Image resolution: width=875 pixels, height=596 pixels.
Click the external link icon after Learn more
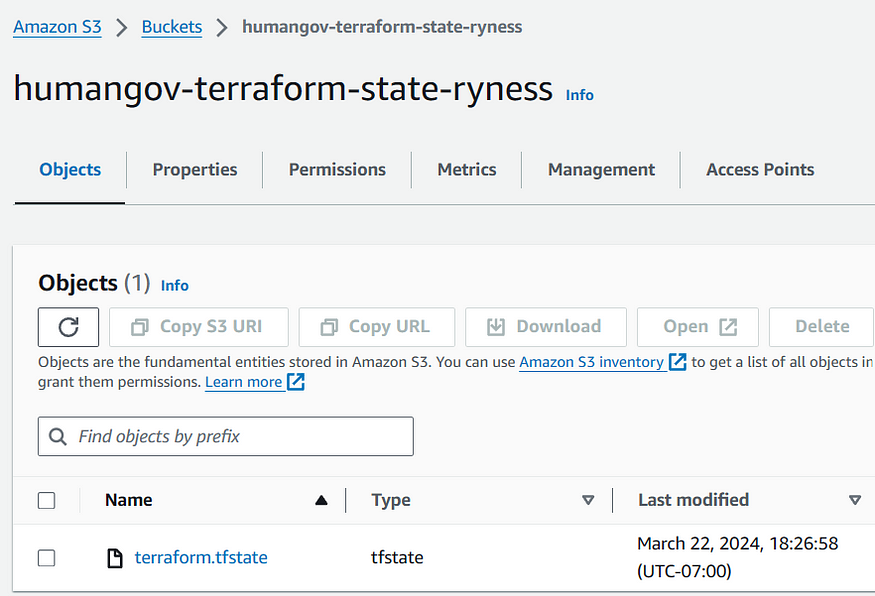(295, 382)
